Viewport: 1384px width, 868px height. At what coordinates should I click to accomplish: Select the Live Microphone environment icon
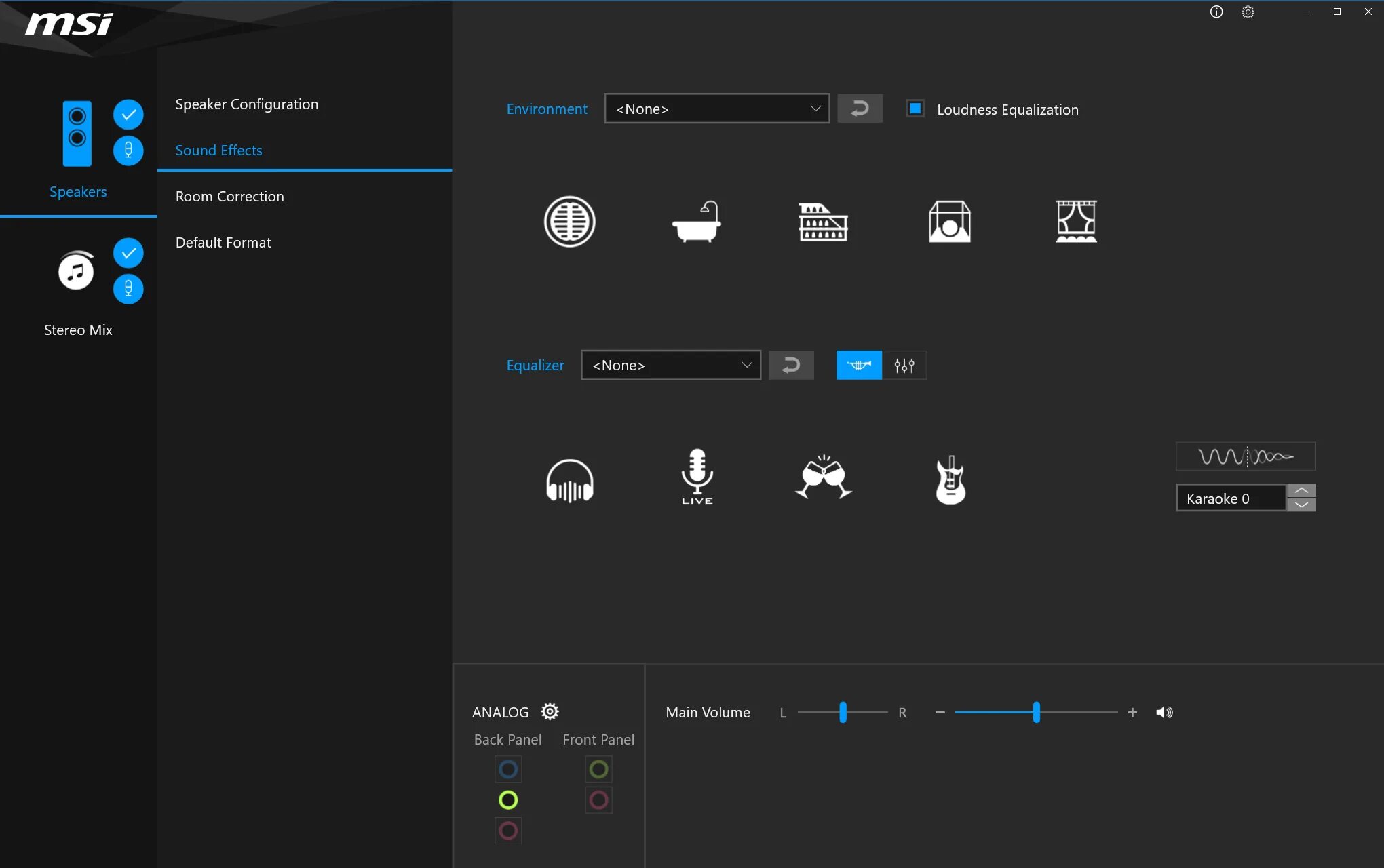(x=697, y=477)
